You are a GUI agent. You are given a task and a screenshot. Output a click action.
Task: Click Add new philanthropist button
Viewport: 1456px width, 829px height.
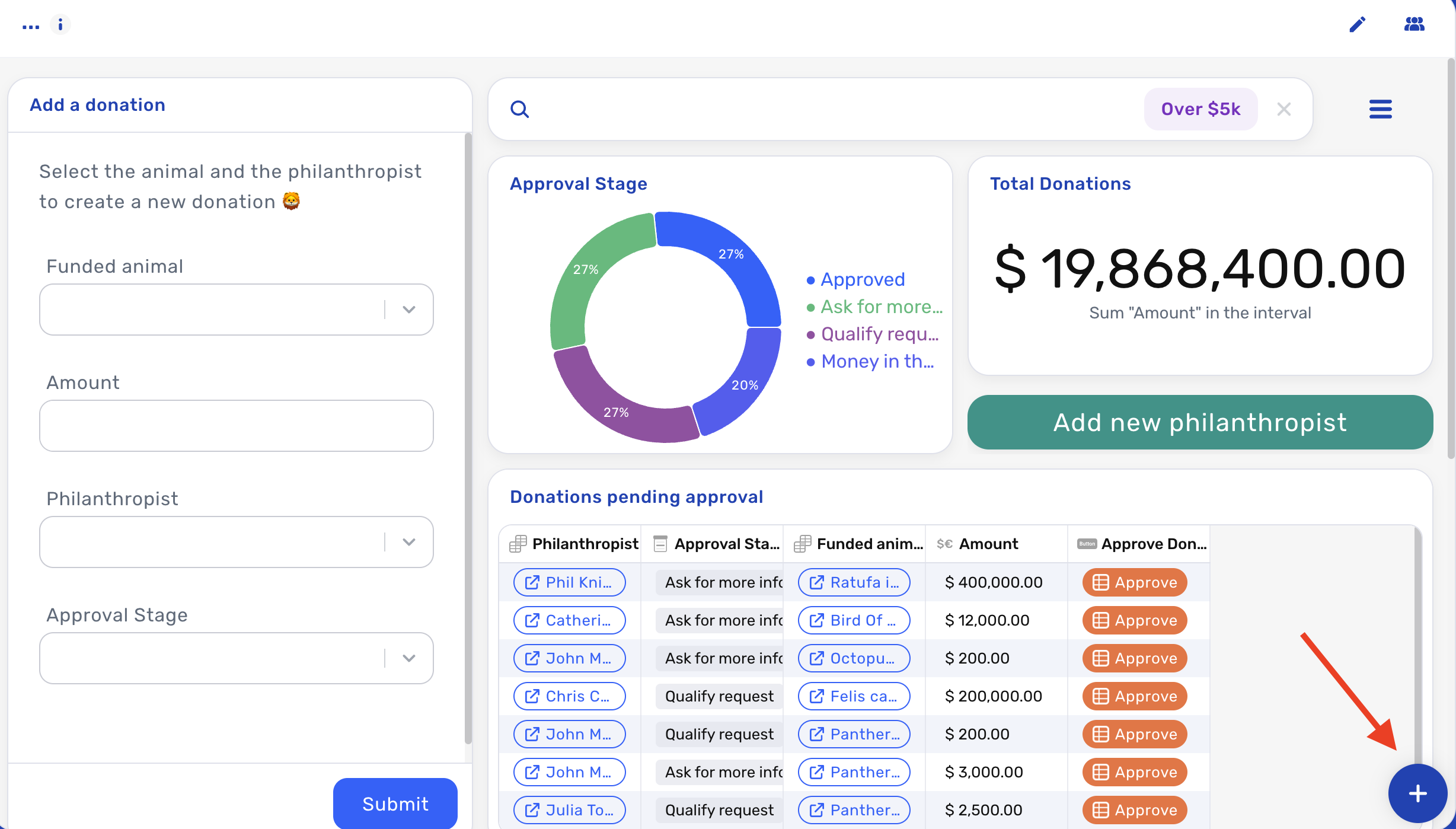(x=1200, y=422)
